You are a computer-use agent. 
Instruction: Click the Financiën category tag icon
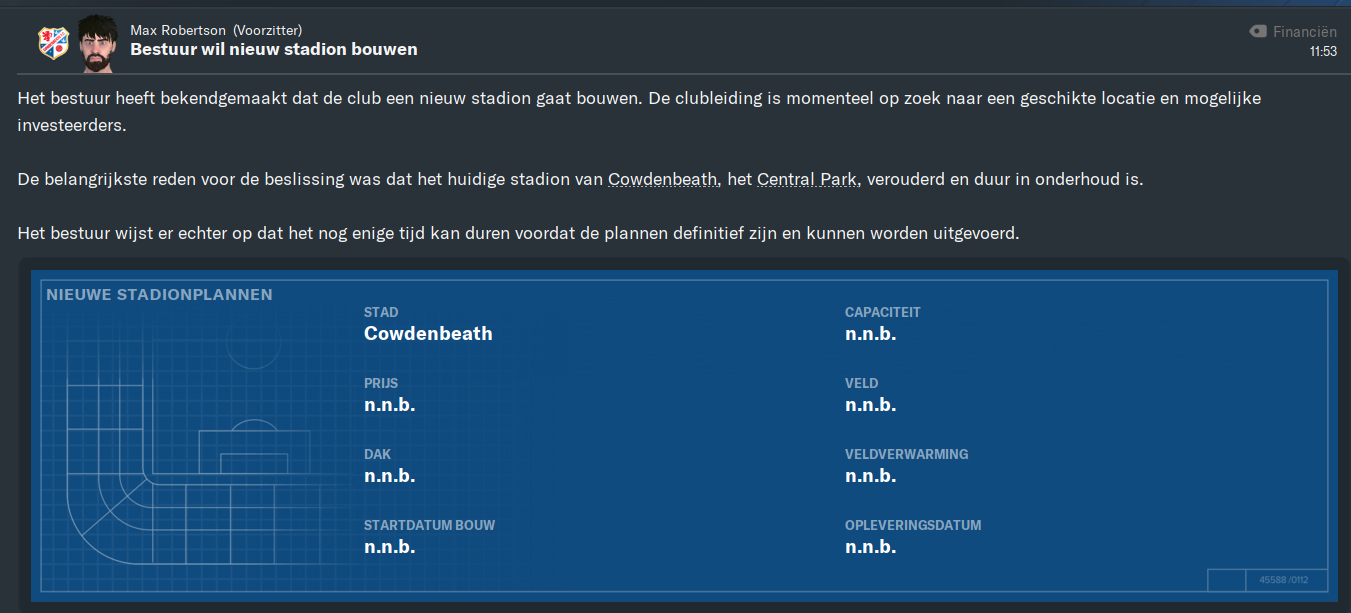(1258, 32)
